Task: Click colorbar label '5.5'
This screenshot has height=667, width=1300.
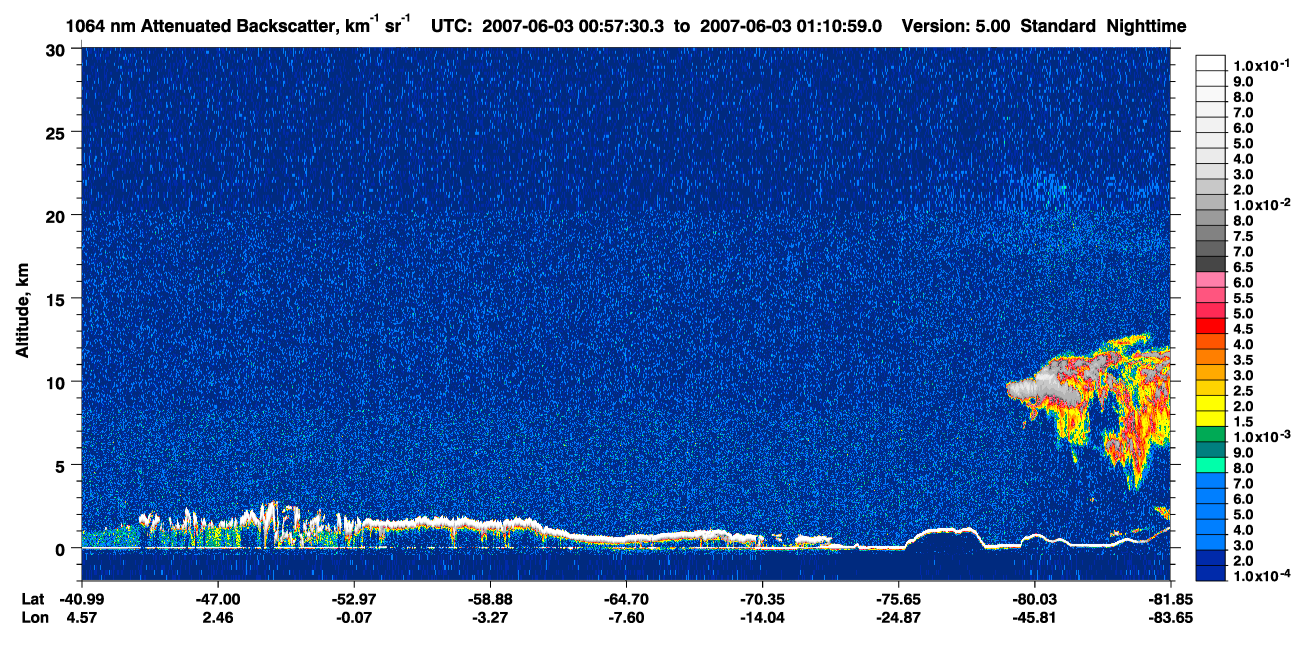Action: tap(1243, 298)
